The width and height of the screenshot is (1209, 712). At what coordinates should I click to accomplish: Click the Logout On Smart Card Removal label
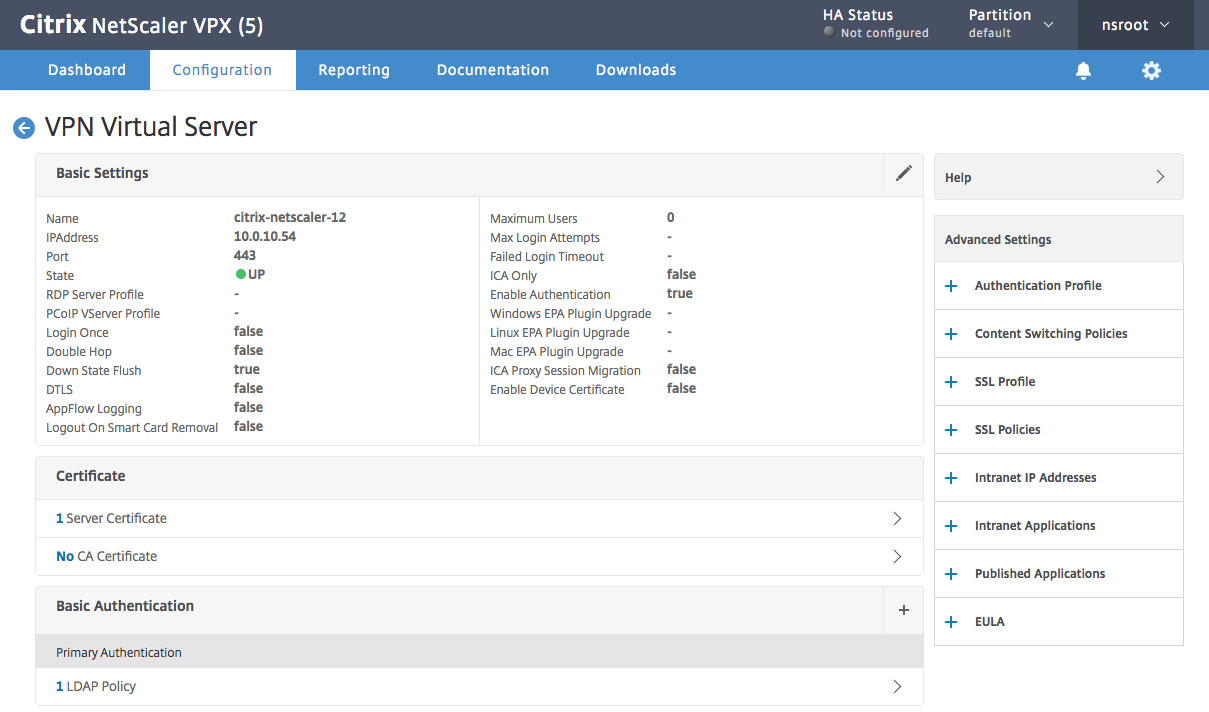click(132, 428)
